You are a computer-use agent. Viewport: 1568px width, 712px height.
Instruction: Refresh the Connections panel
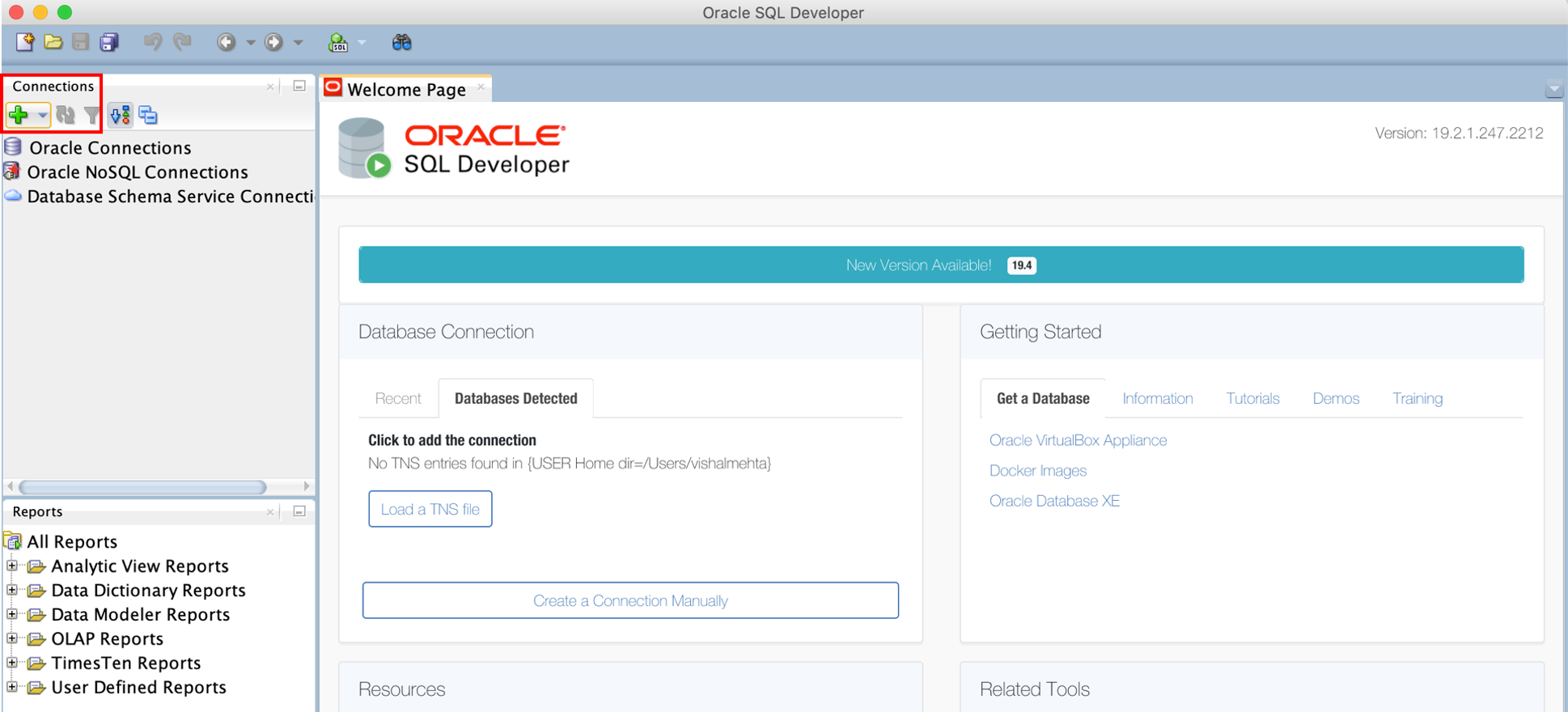pos(66,116)
